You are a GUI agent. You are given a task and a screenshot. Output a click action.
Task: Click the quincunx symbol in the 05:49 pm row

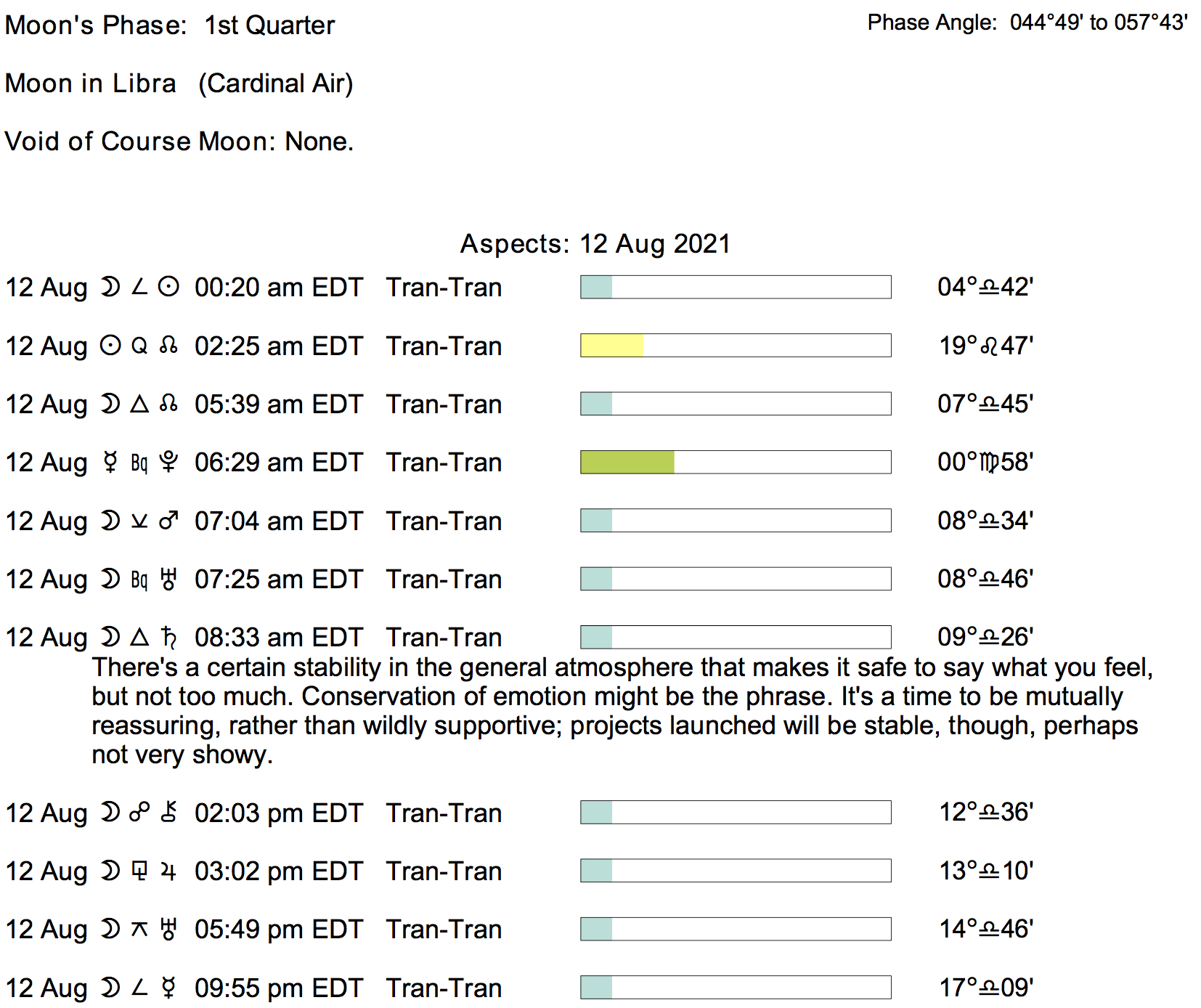click(139, 929)
